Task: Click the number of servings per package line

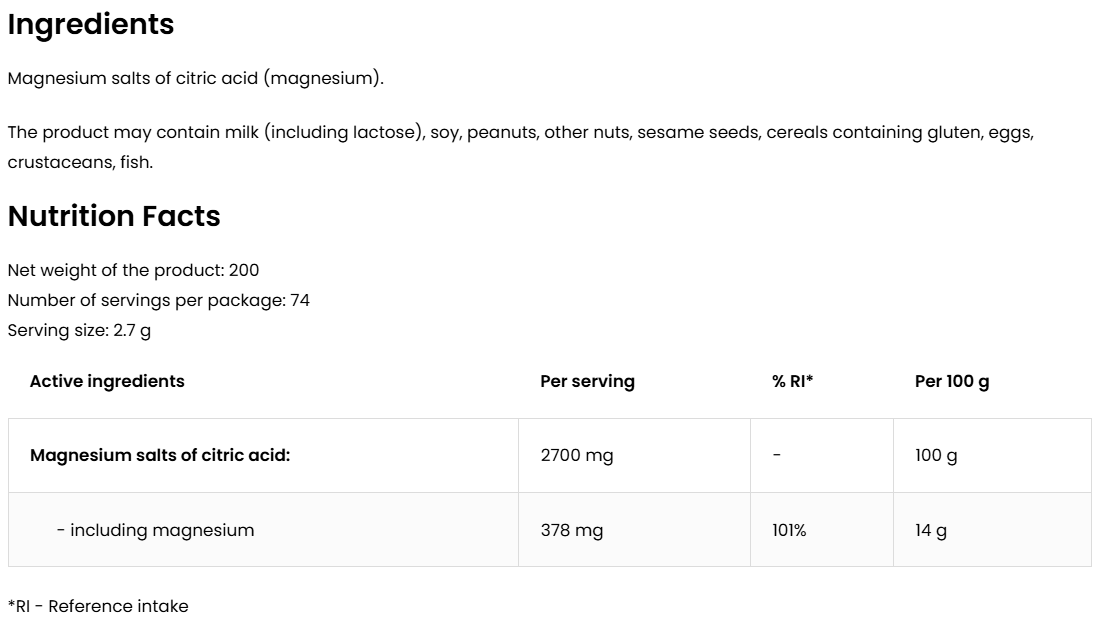Action: click(x=158, y=300)
